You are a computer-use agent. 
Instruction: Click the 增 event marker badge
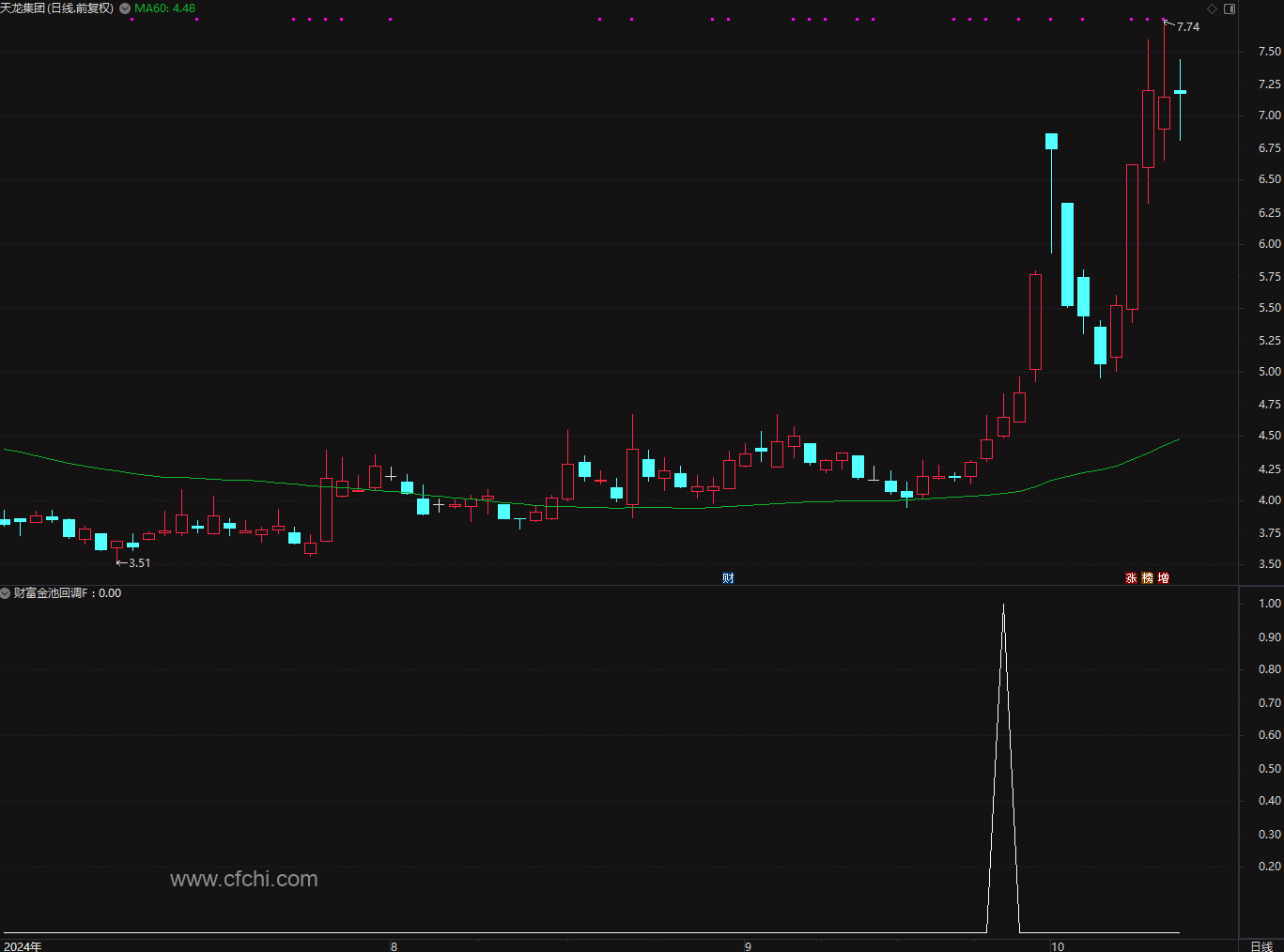click(1163, 578)
